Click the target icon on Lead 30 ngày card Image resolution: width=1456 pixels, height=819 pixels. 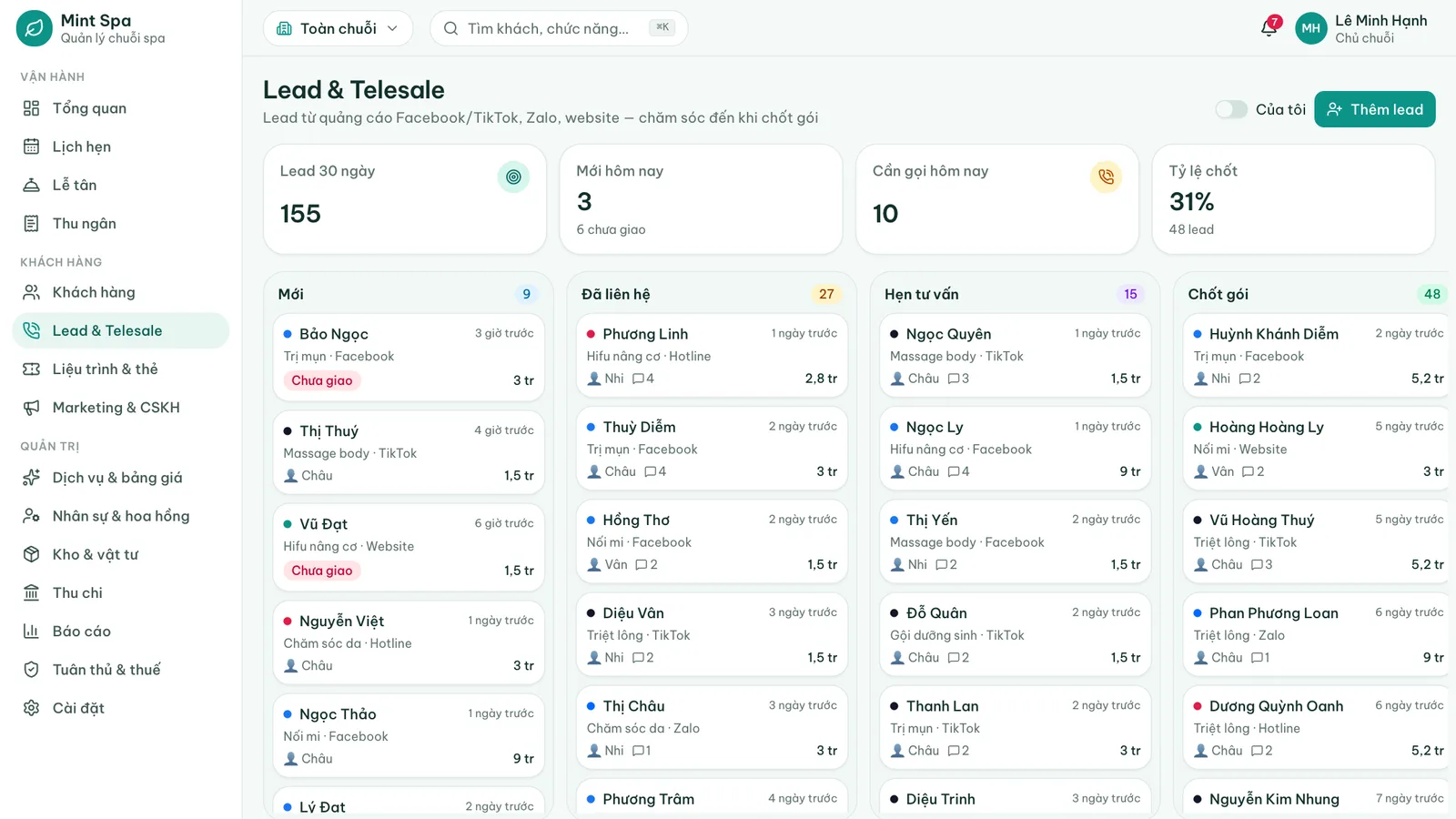[513, 177]
